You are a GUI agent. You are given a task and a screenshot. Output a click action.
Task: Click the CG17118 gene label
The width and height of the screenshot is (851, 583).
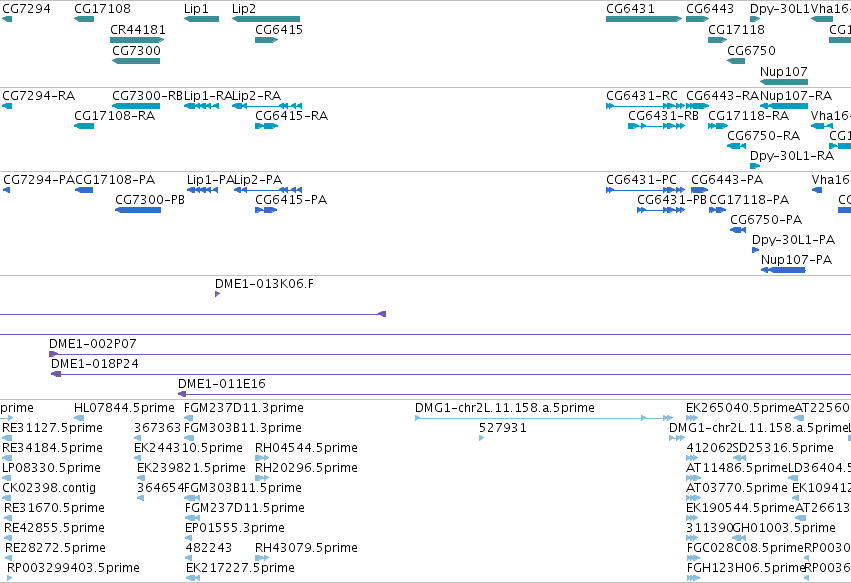[x=736, y=30]
